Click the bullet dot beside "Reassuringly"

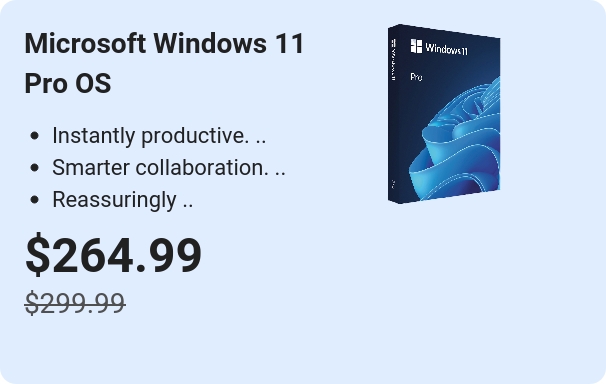[x=34, y=200]
